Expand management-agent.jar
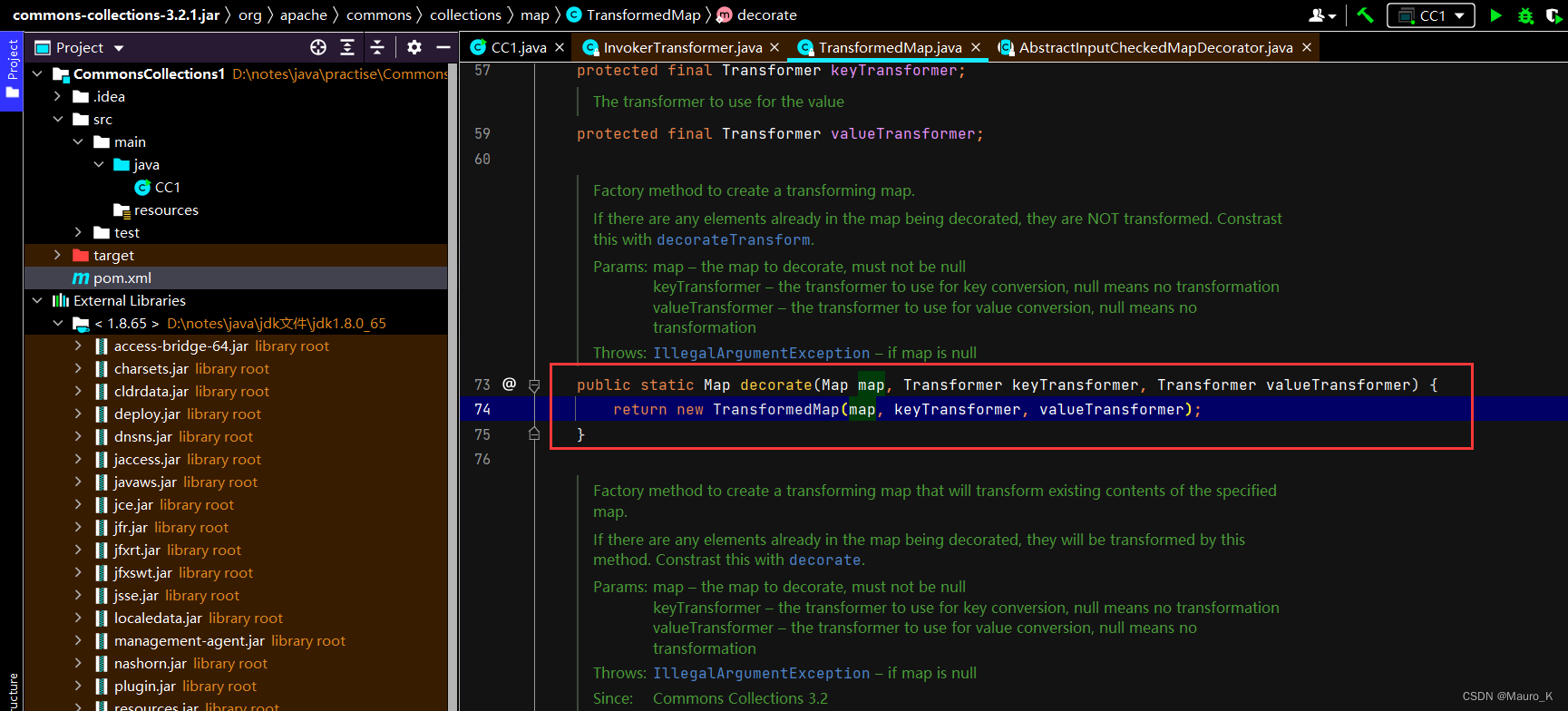This screenshot has height=711, width=1568. [78, 640]
